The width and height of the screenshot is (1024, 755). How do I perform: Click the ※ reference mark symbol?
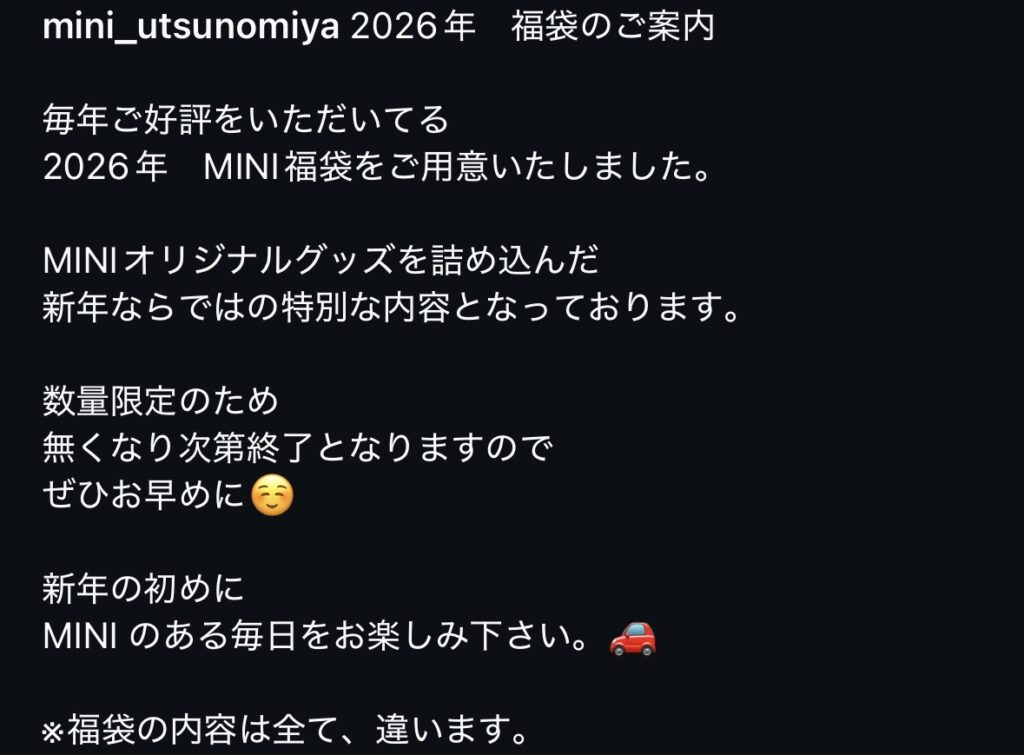tap(53, 732)
